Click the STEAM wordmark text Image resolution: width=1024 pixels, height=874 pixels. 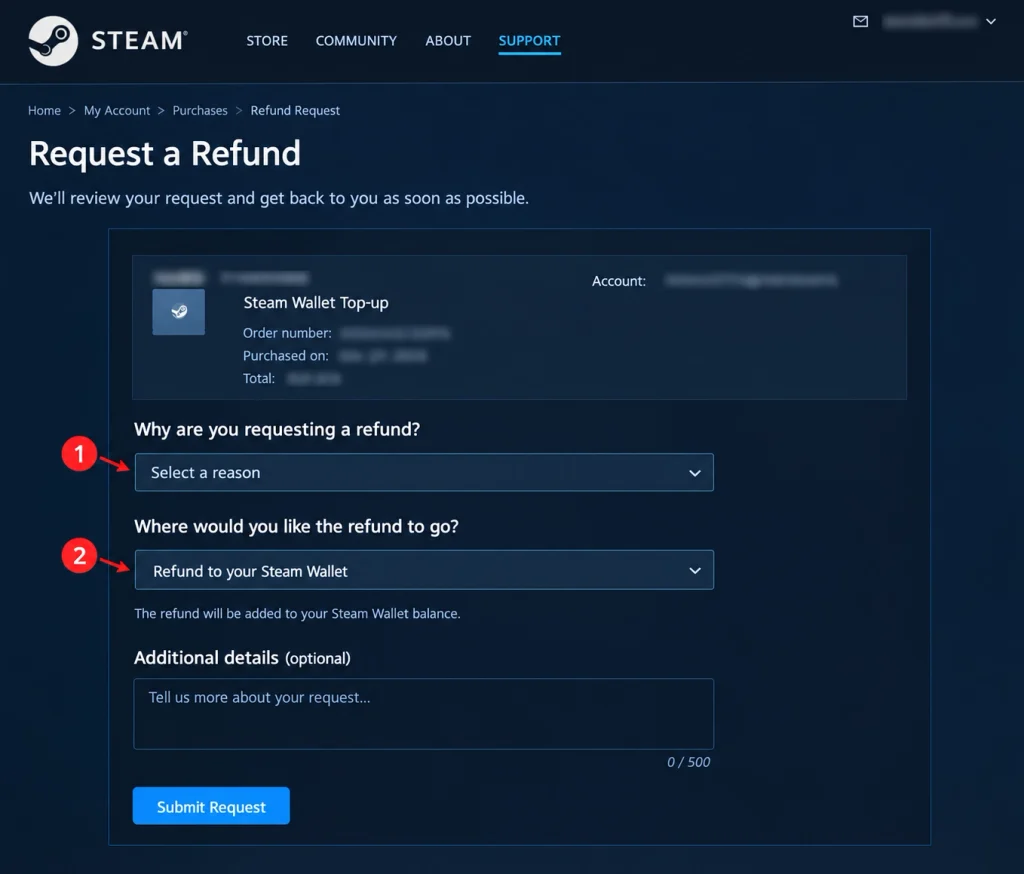click(139, 40)
